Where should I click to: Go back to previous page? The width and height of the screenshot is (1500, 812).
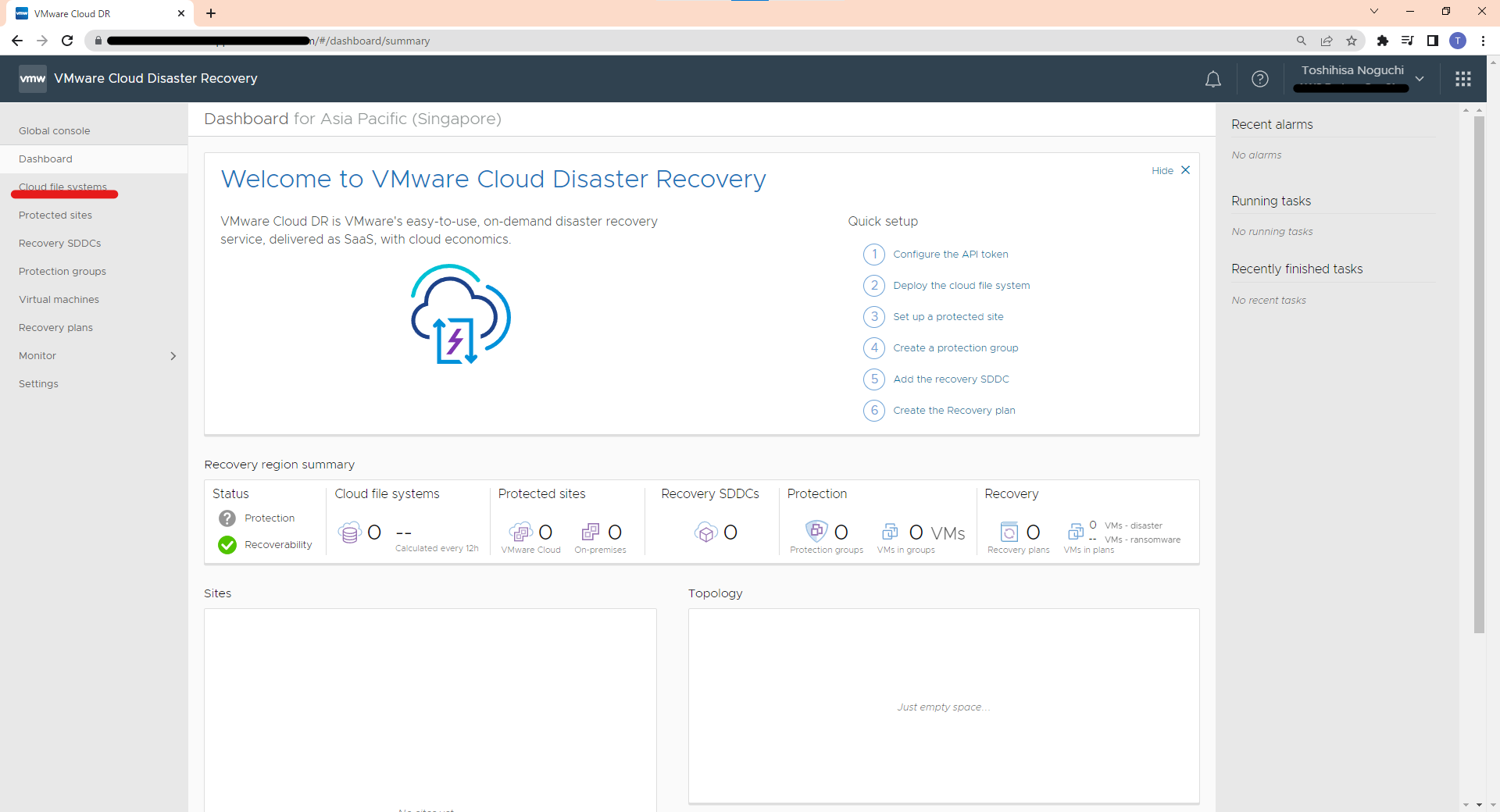pos(17,41)
